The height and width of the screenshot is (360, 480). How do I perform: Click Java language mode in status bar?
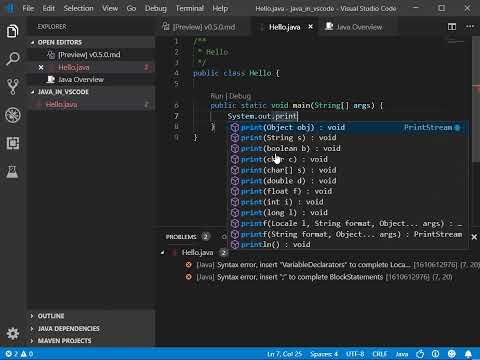[402, 354]
